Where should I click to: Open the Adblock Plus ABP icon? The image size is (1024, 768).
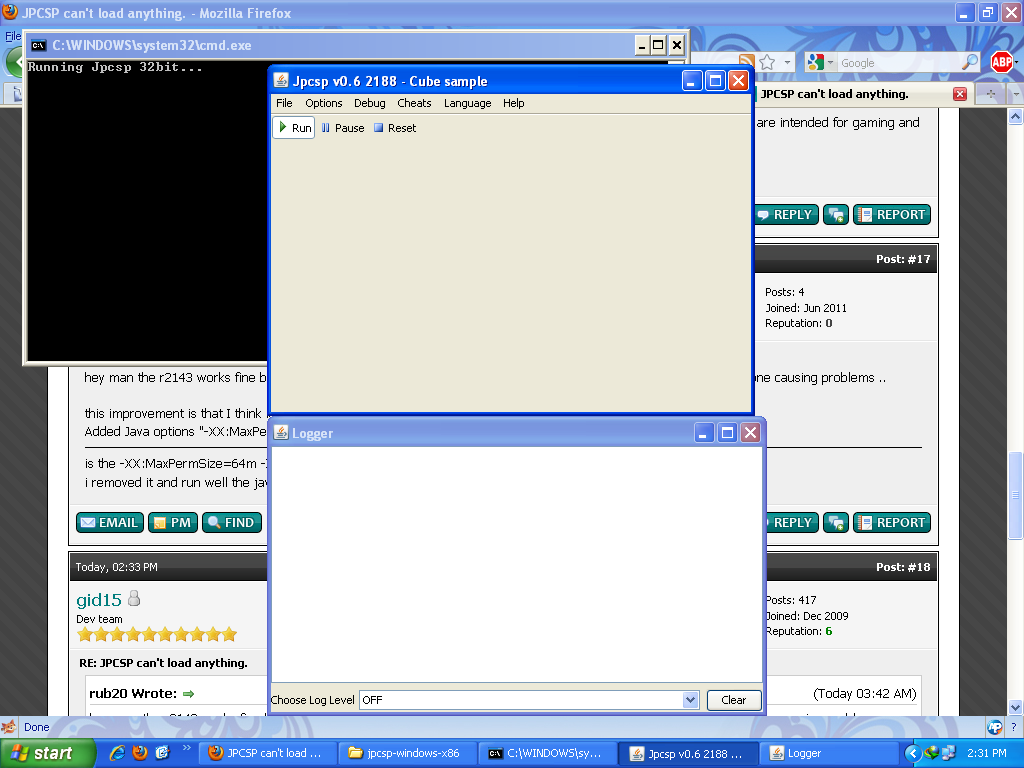(1001, 62)
